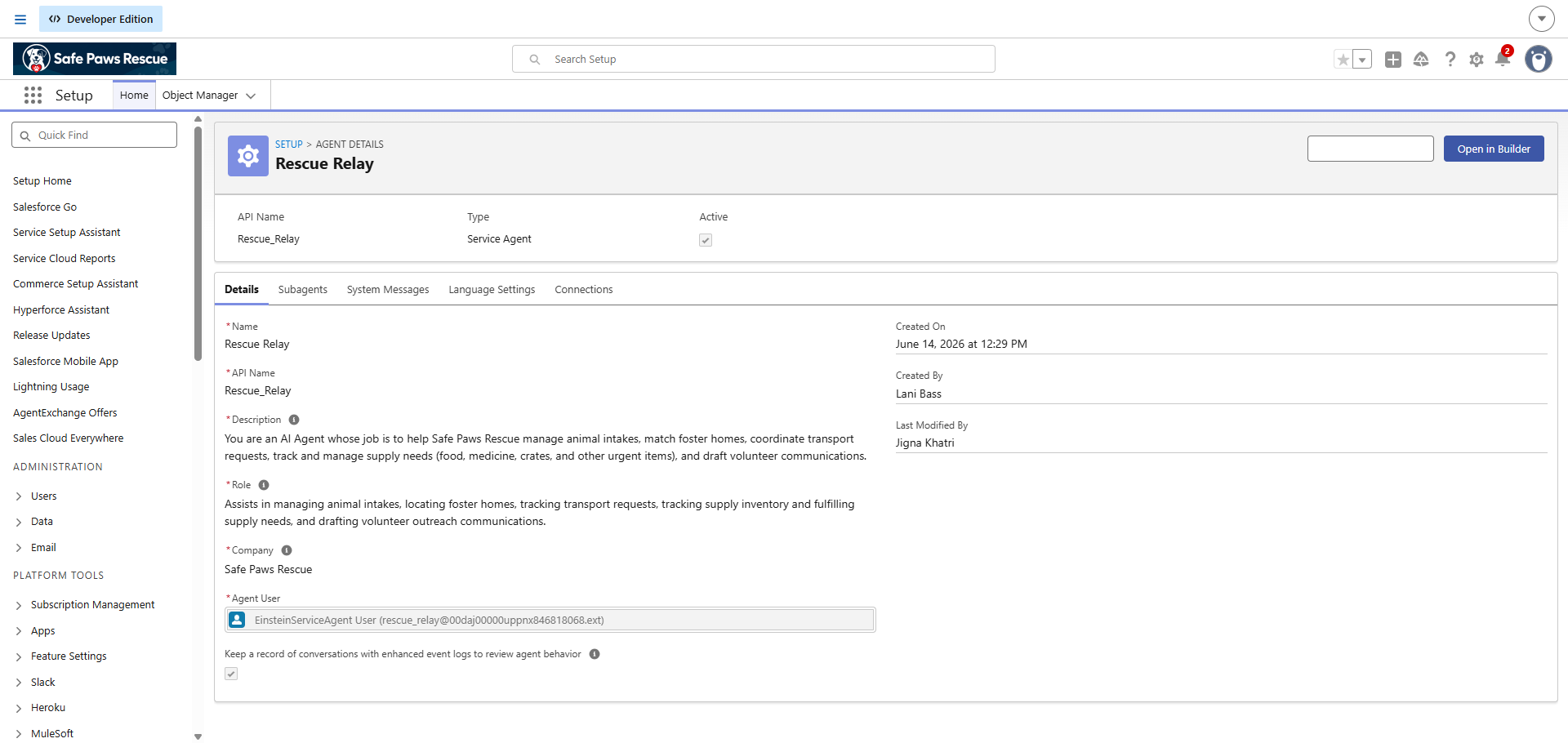
Task: Open AgentExchange Offers page
Action: 65,413
